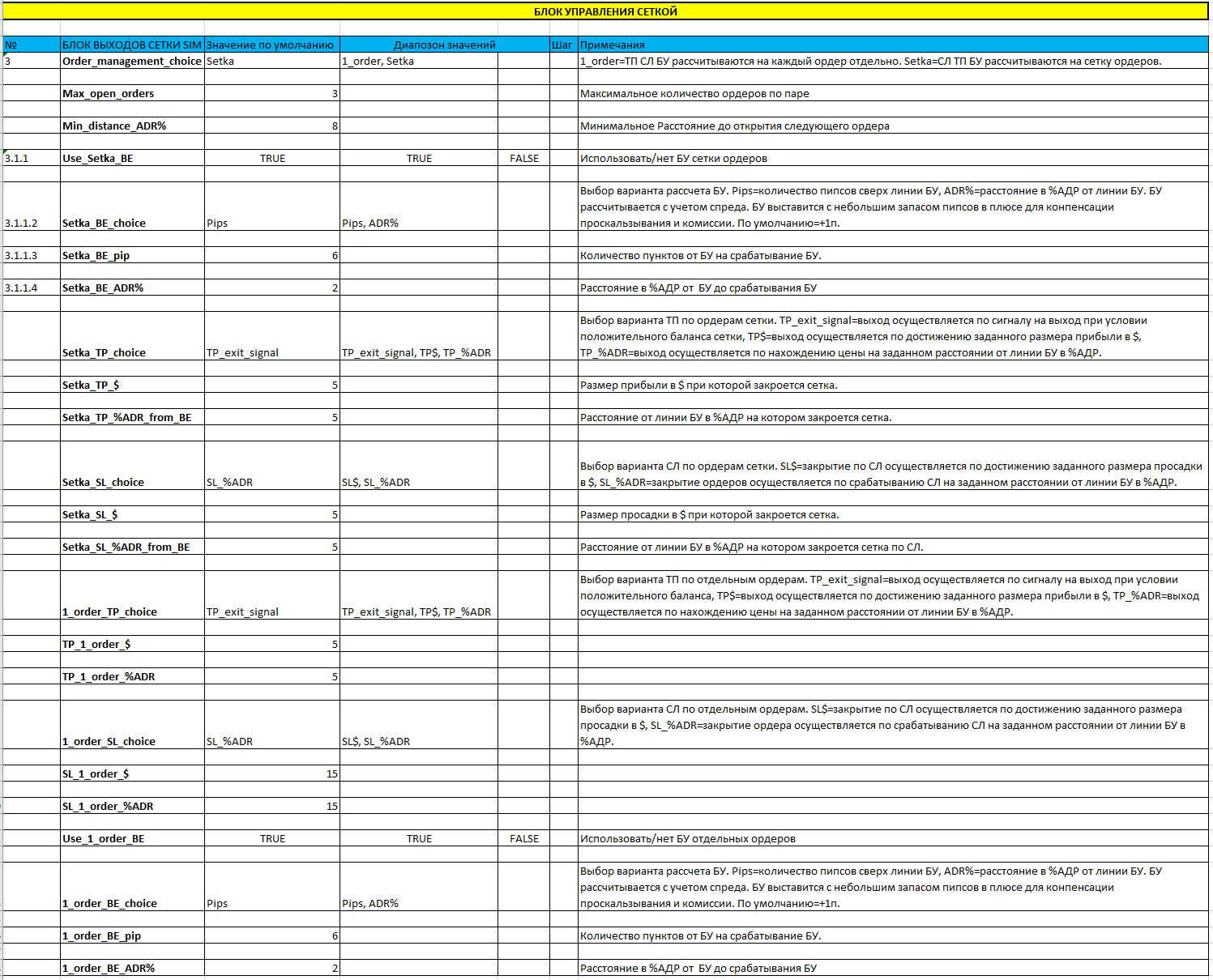Select value 15 in the SL_1_order_$ row
Image resolution: width=1213 pixels, height=980 pixels.
click(272, 773)
